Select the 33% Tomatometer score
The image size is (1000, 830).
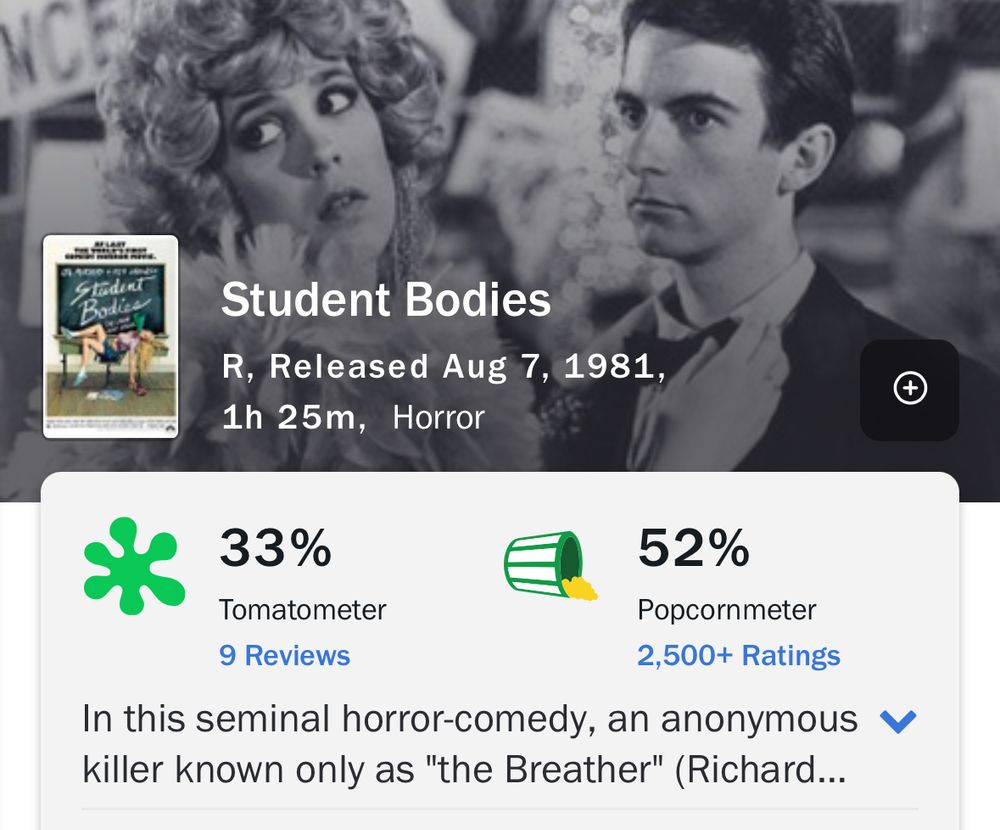(x=275, y=548)
